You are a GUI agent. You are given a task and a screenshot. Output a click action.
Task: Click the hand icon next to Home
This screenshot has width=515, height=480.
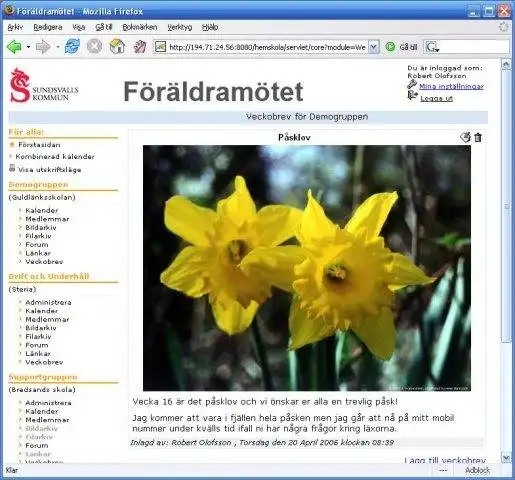click(140, 47)
